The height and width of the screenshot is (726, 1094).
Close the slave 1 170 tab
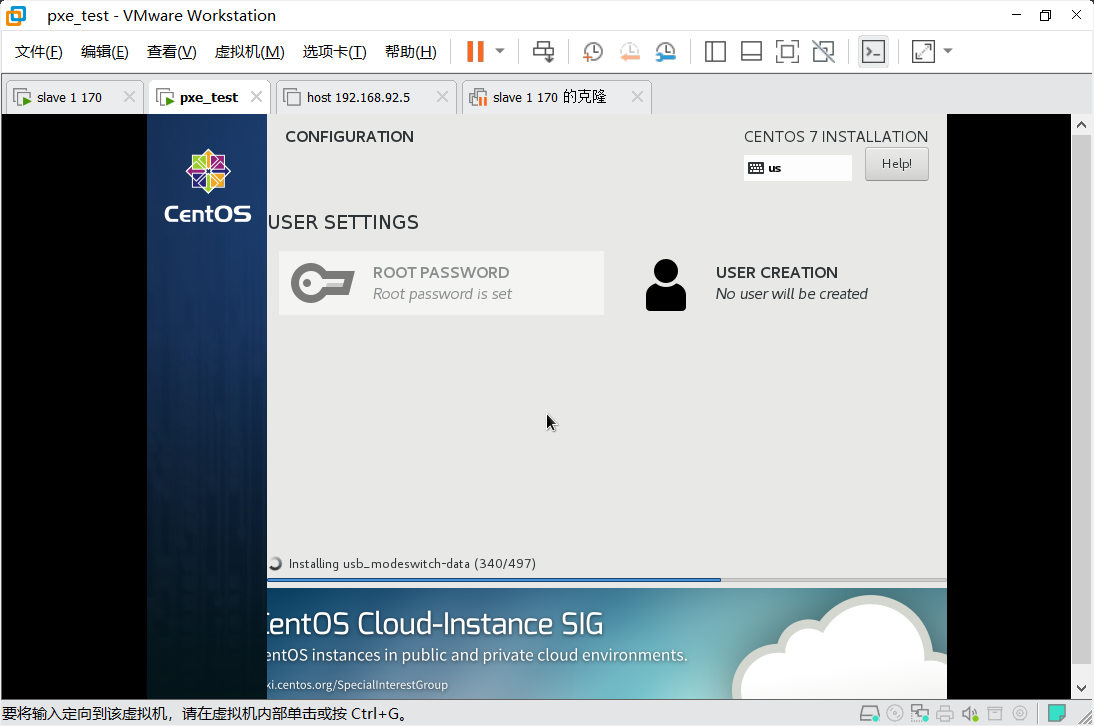coord(129,97)
